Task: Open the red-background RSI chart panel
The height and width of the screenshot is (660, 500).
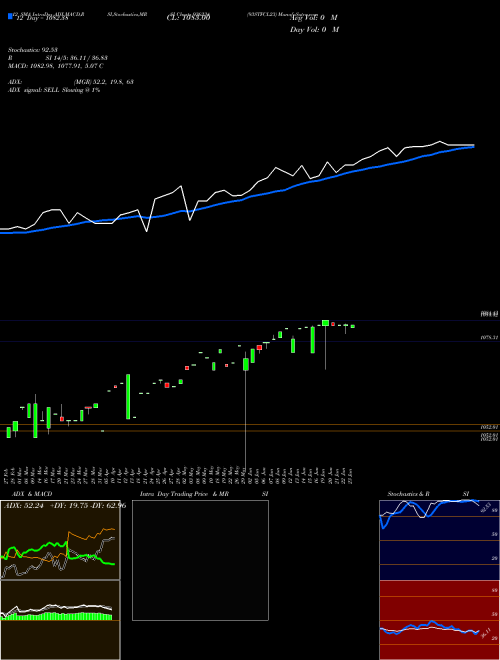Action: coord(439,620)
